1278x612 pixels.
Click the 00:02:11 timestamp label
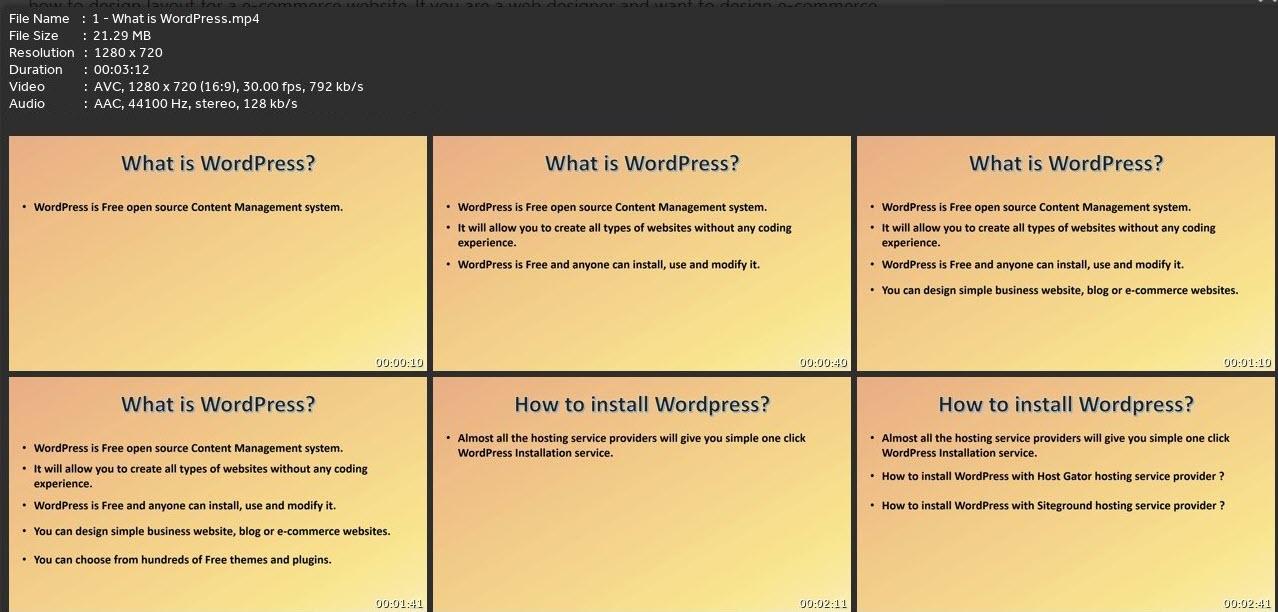pos(824,604)
